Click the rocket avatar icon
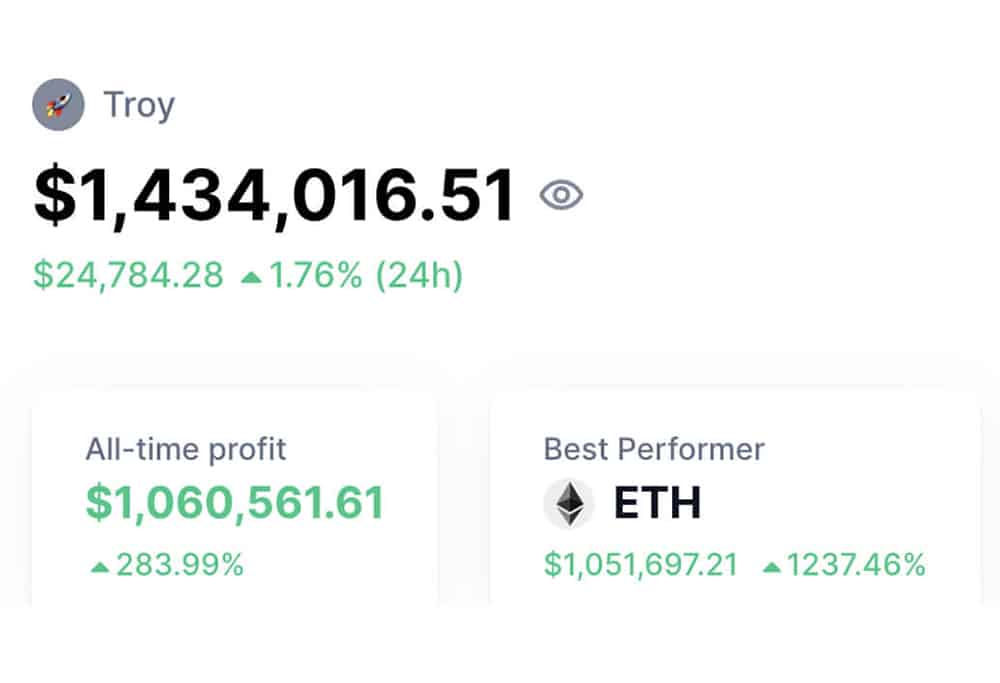Screen dimensions: 1000x683 point(58,105)
